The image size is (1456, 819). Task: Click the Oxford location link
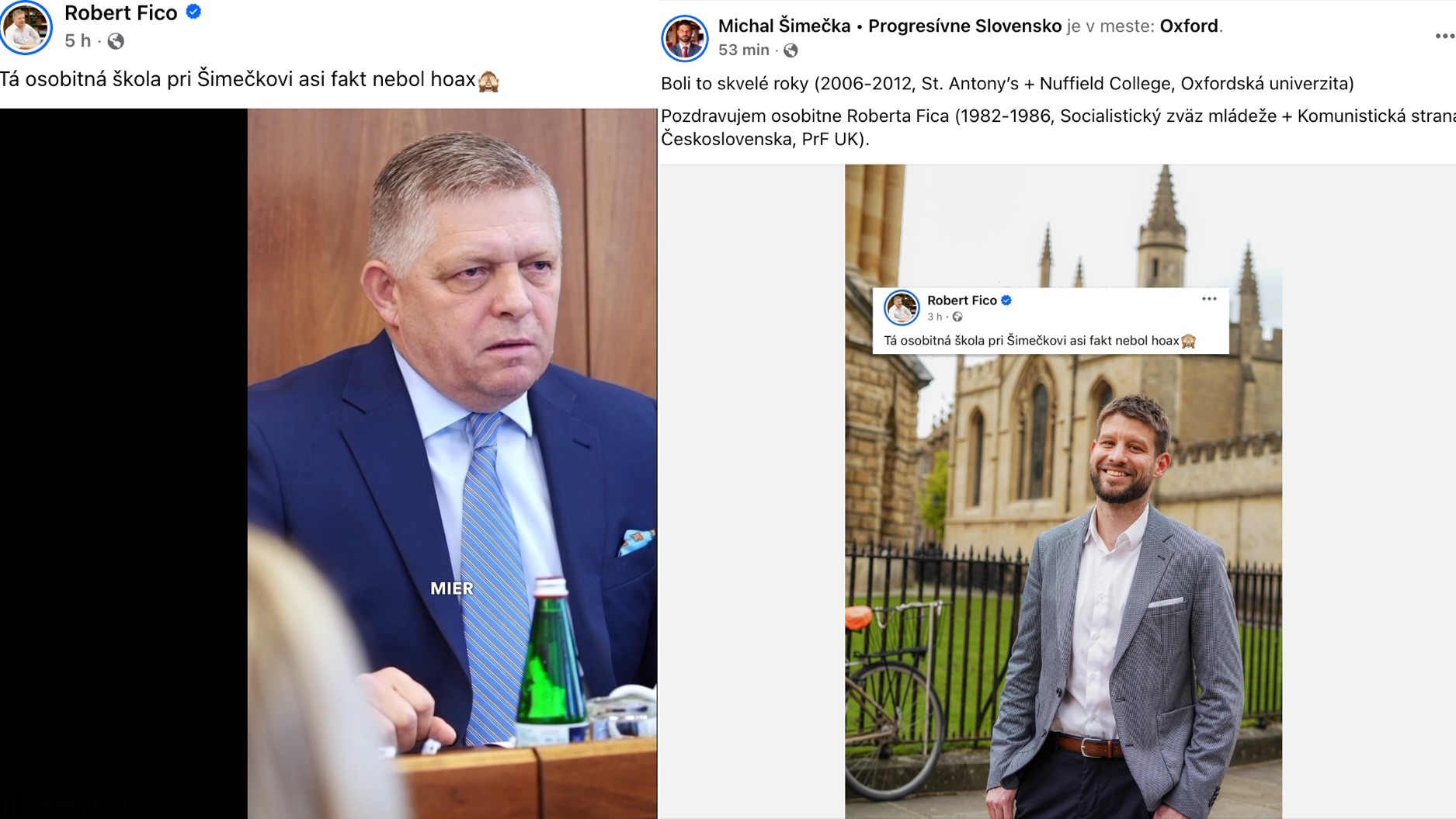tap(1189, 26)
